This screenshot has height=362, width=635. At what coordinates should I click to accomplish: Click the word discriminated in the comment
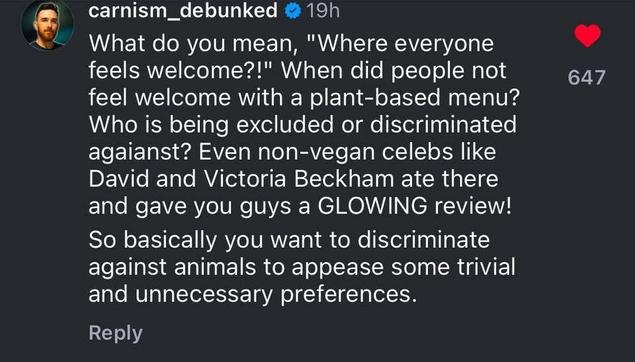443,125
